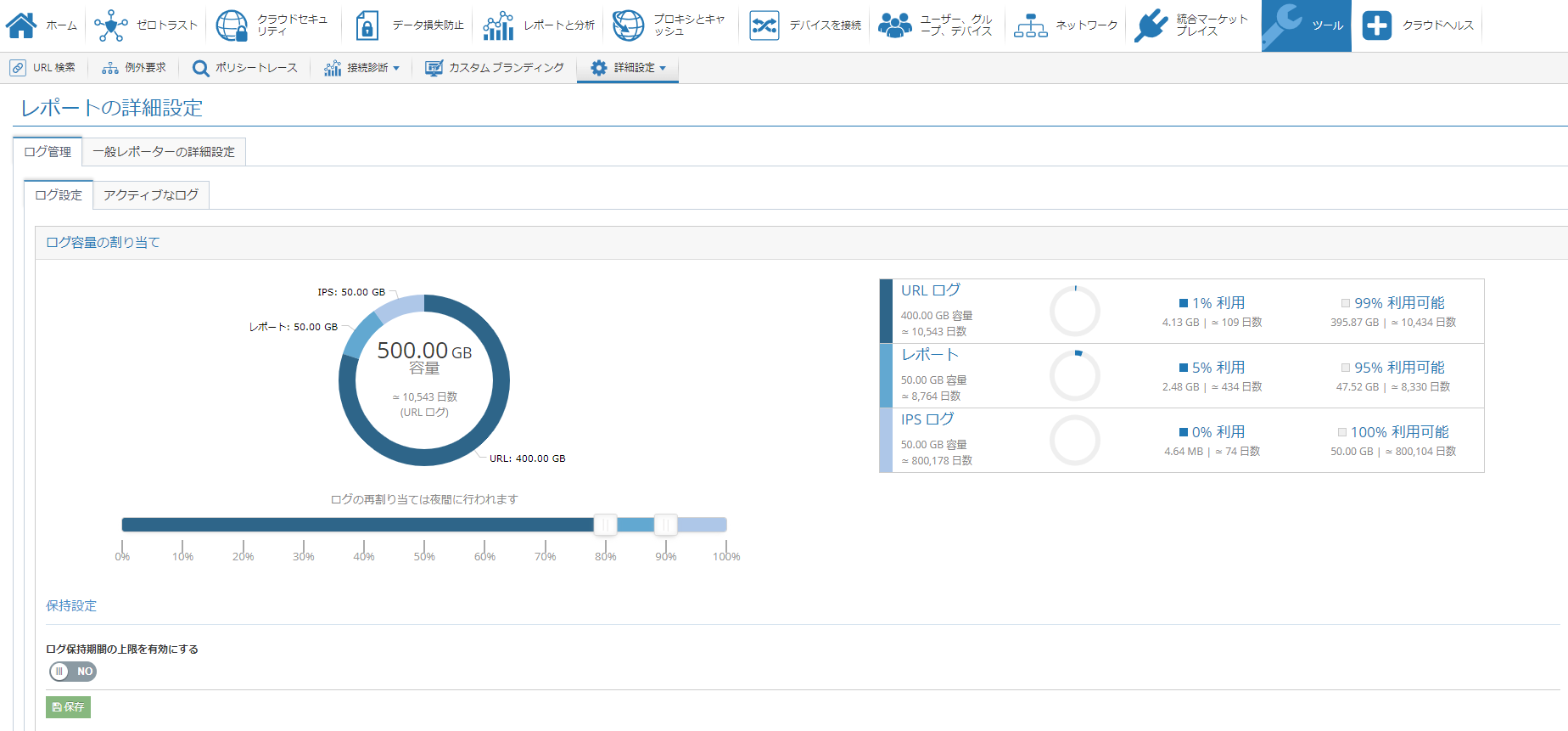The height and width of the screenshot is (731, 1568).
Task: Open the ネットワーク topology icon
Action: (x=1030, y=25)
